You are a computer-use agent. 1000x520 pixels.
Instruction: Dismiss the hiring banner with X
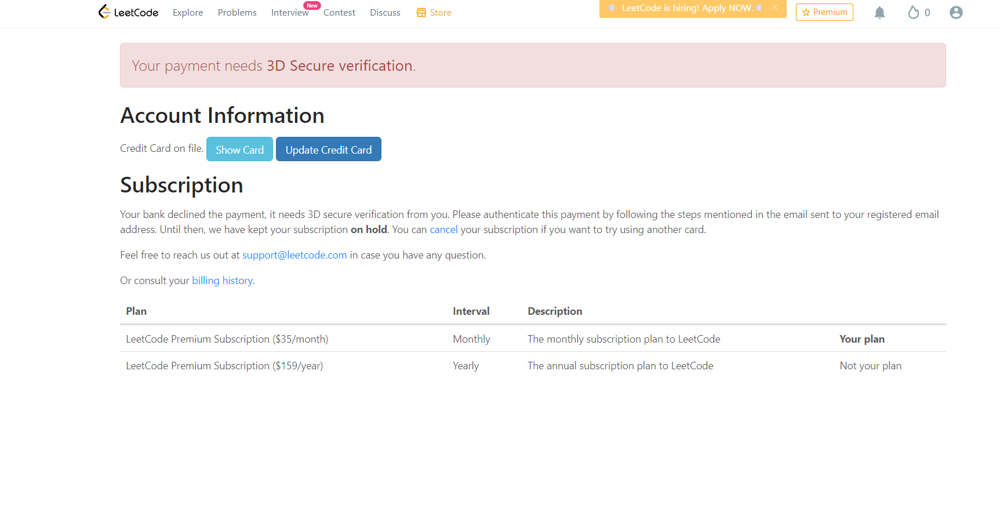(x=775, y=8)
